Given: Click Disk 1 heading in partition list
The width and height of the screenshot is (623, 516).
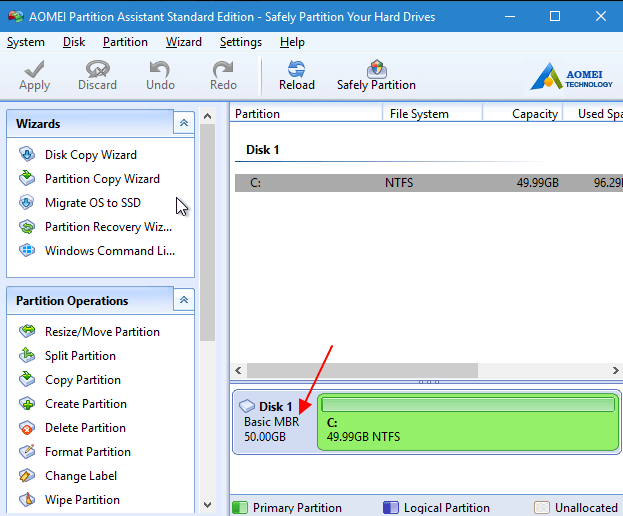Looking at the screenshot, I should [263, 150].
